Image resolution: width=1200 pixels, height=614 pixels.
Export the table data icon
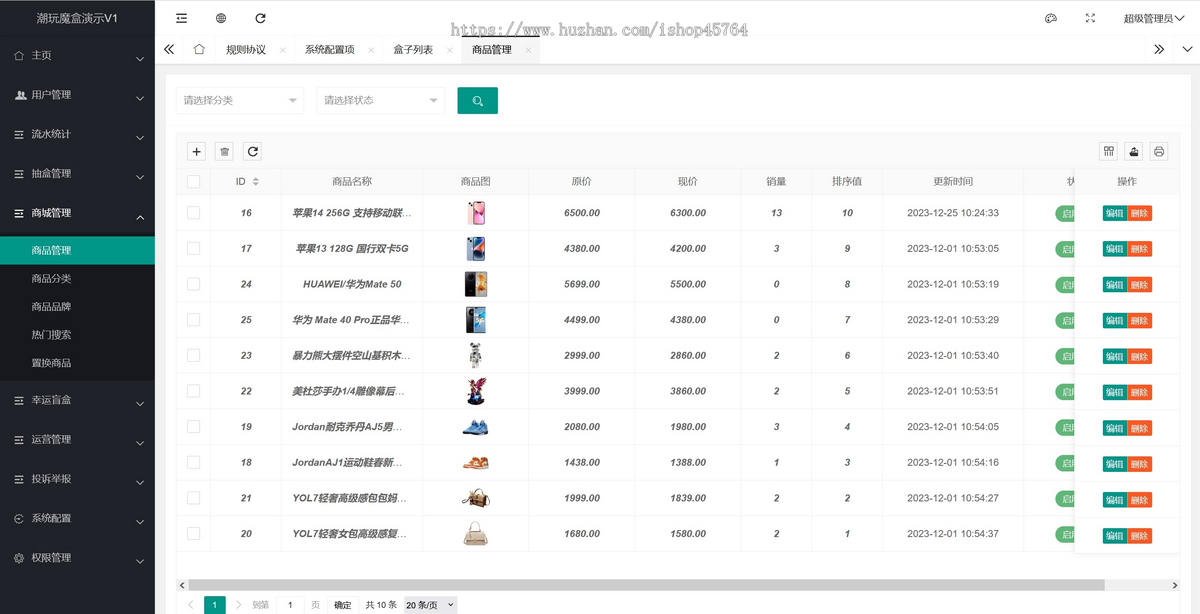[x=1134, y=151]
